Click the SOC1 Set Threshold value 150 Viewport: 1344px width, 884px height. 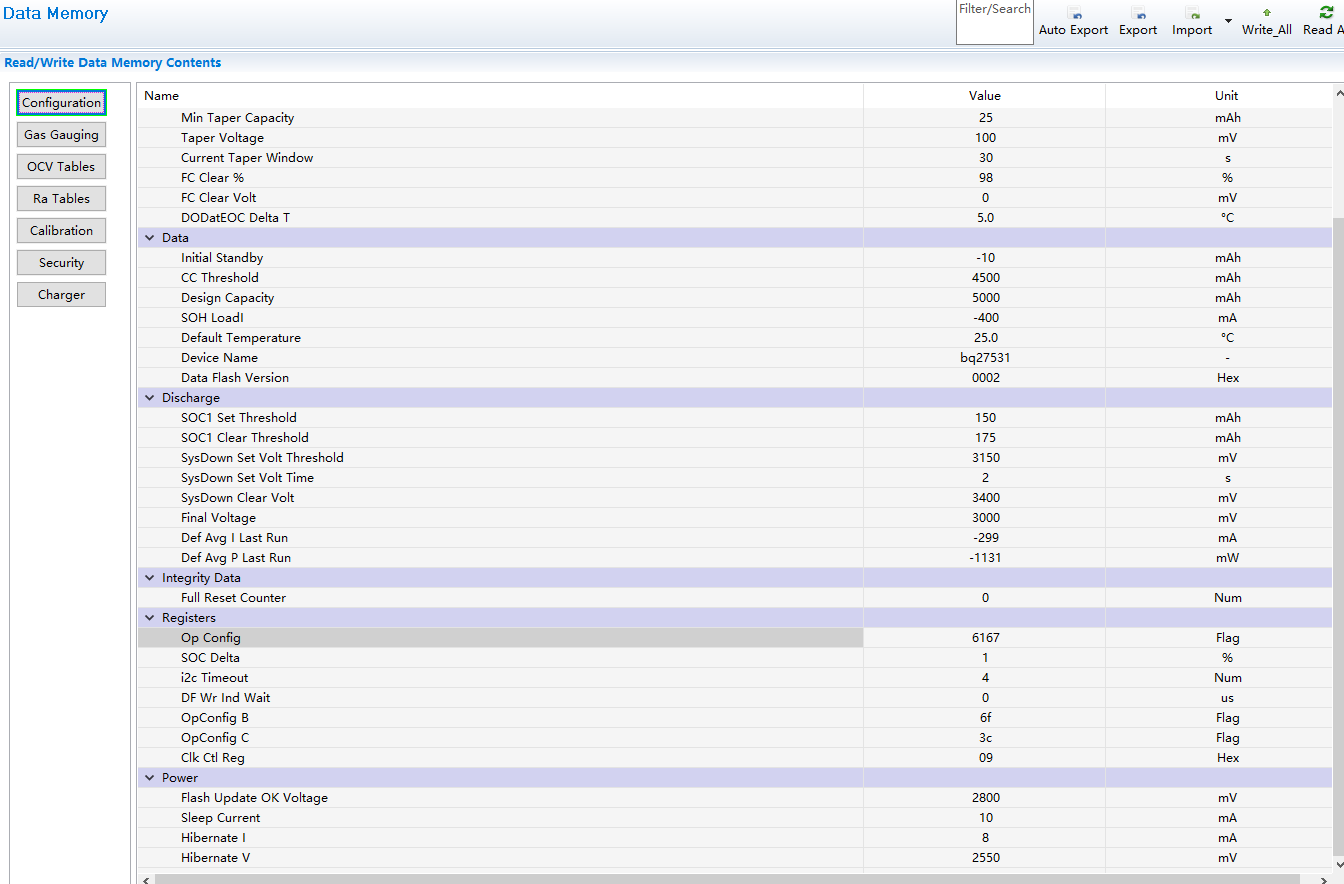tap(985, 418)
